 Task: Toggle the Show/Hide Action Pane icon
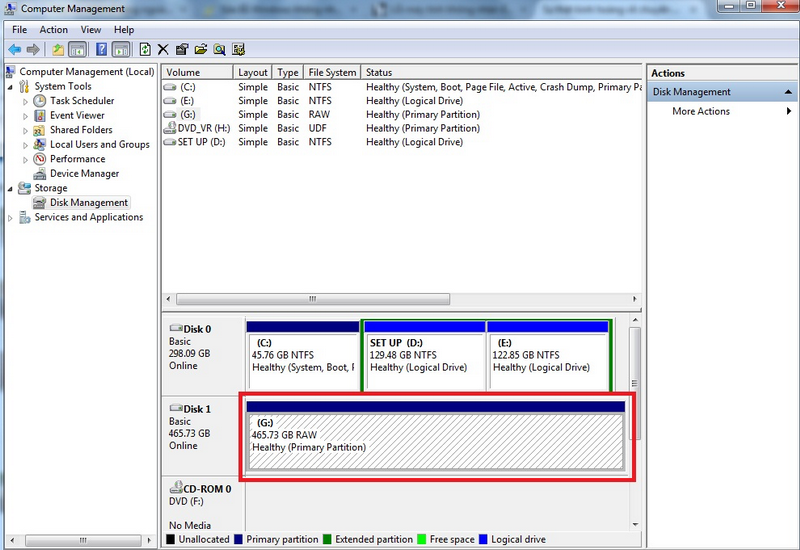click(120, 49)
